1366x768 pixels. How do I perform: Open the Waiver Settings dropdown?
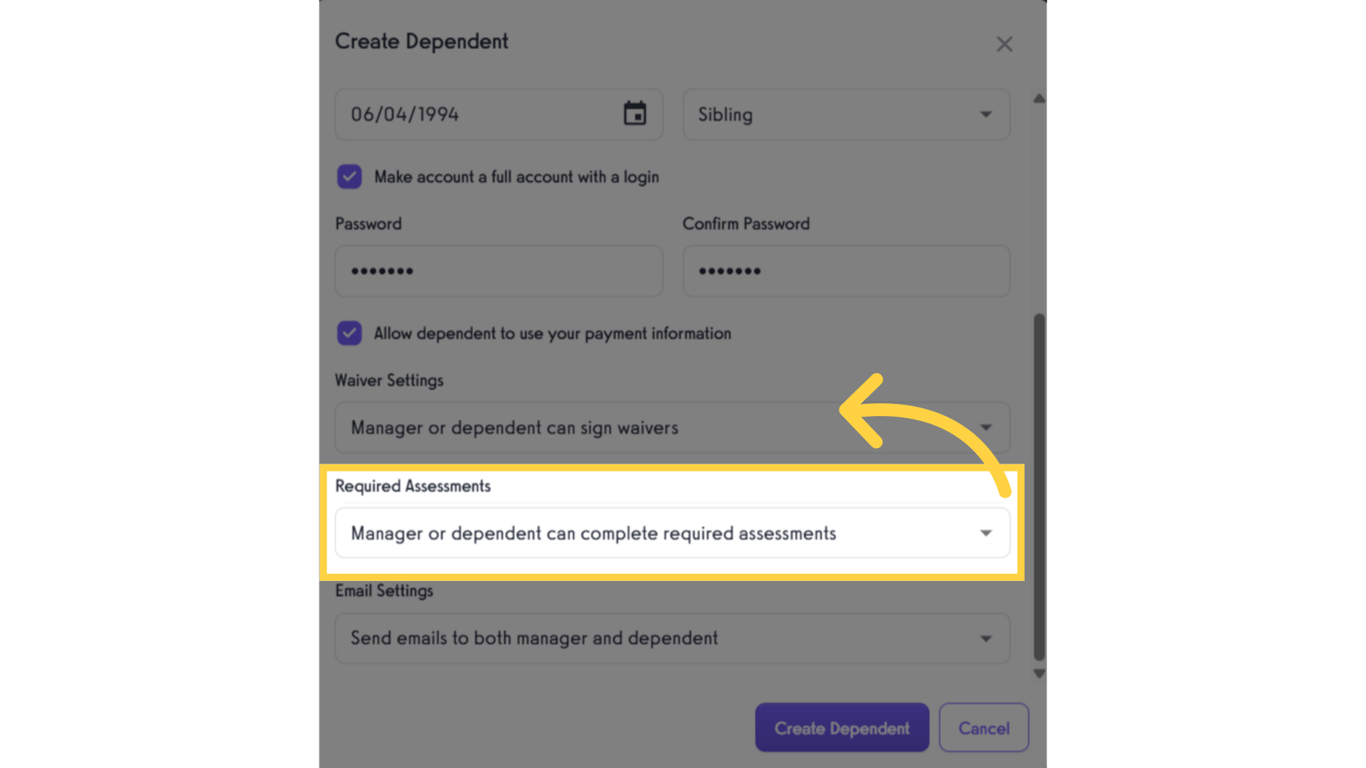tap(671, 427)
